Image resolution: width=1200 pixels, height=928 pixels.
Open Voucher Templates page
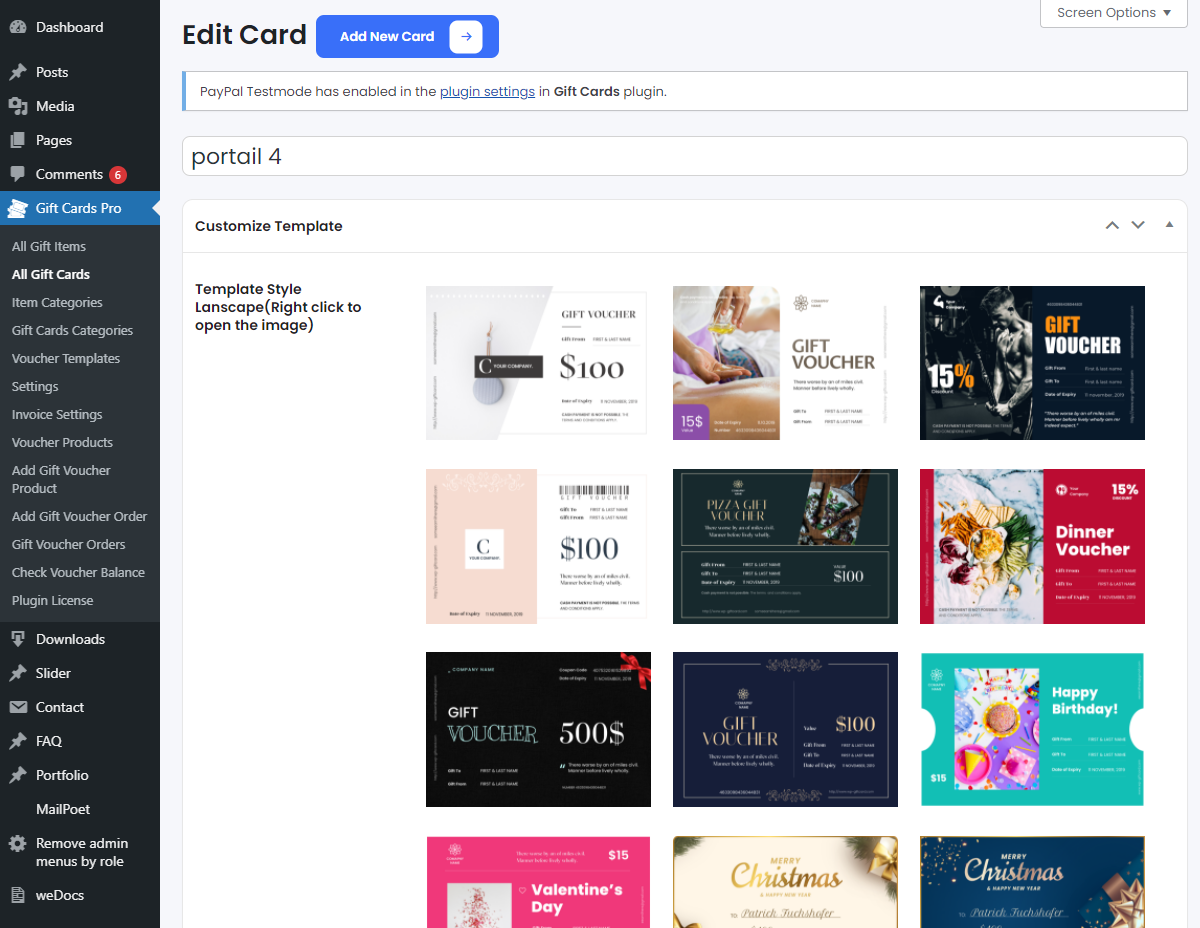click(66, 358)
